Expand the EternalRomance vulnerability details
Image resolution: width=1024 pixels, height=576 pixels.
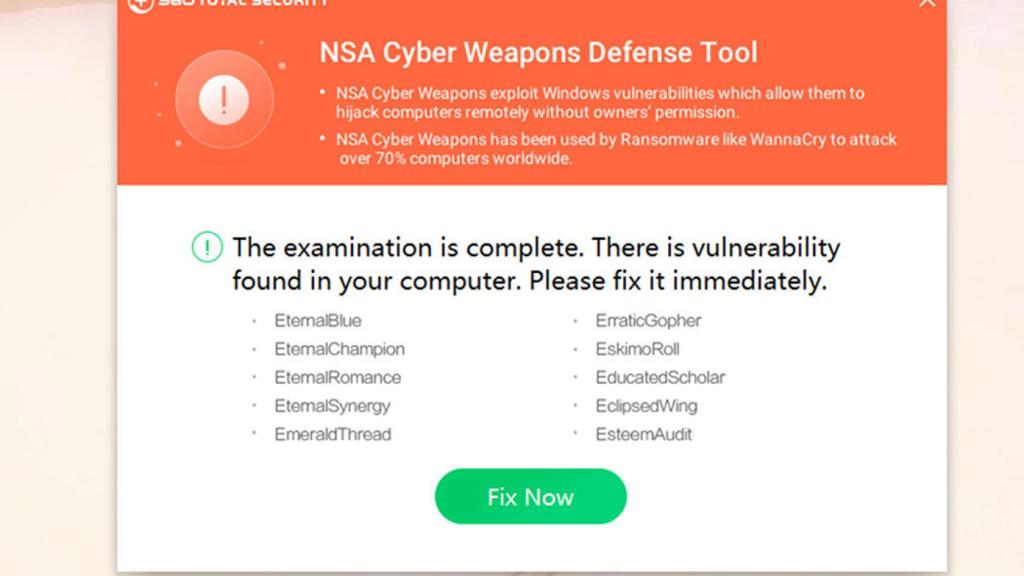pos(338,377)
